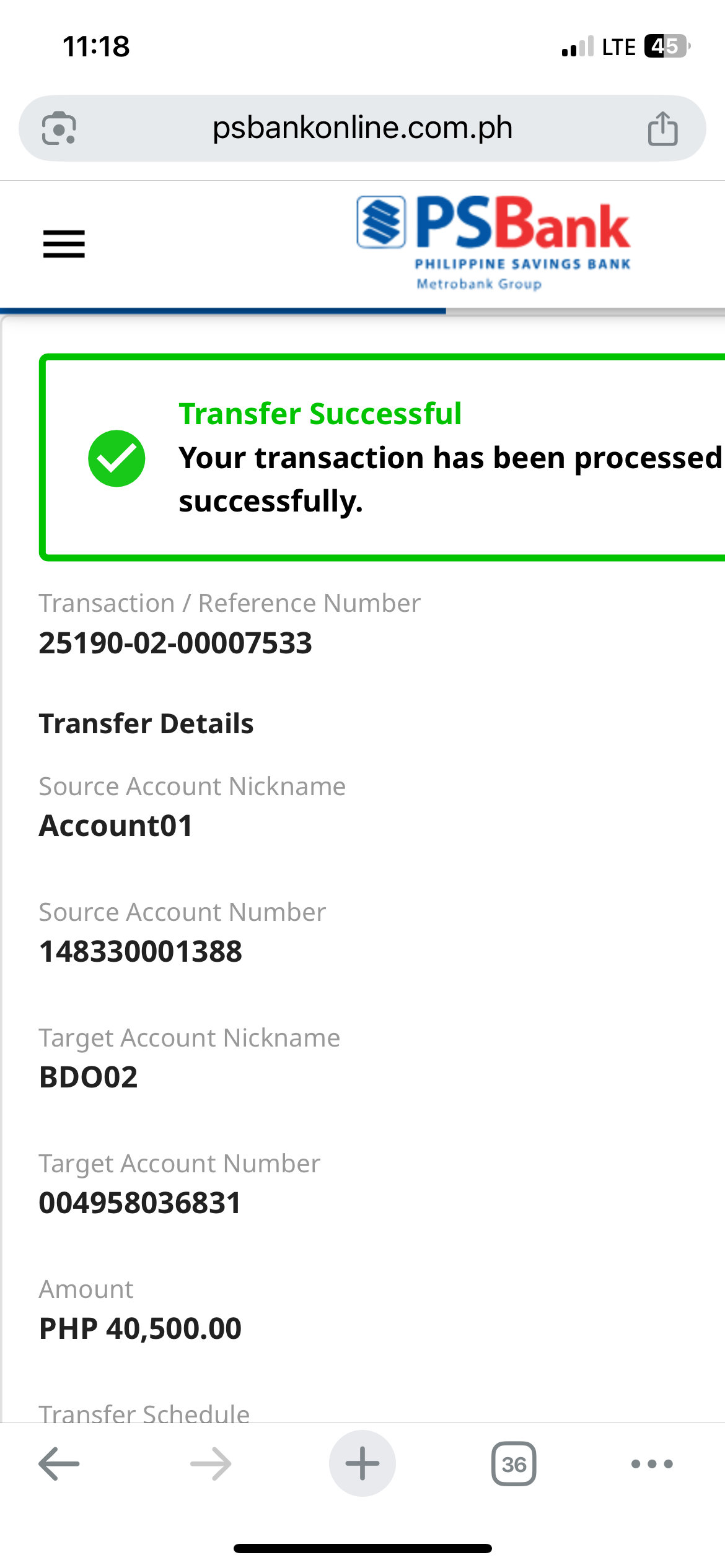
Task: Click the PSBank logo
Action: pyautogui.click(x=493, y=242)
